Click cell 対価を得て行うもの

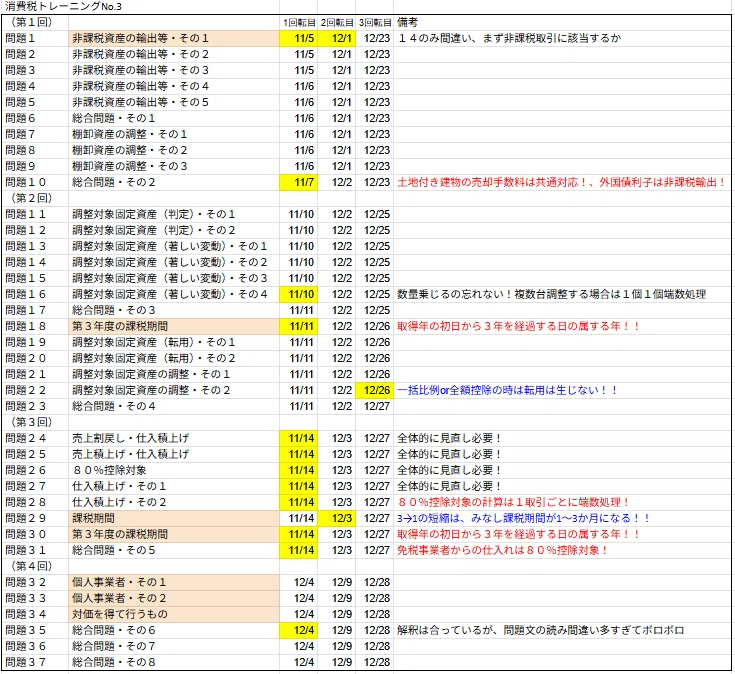[x=174, y=614]
